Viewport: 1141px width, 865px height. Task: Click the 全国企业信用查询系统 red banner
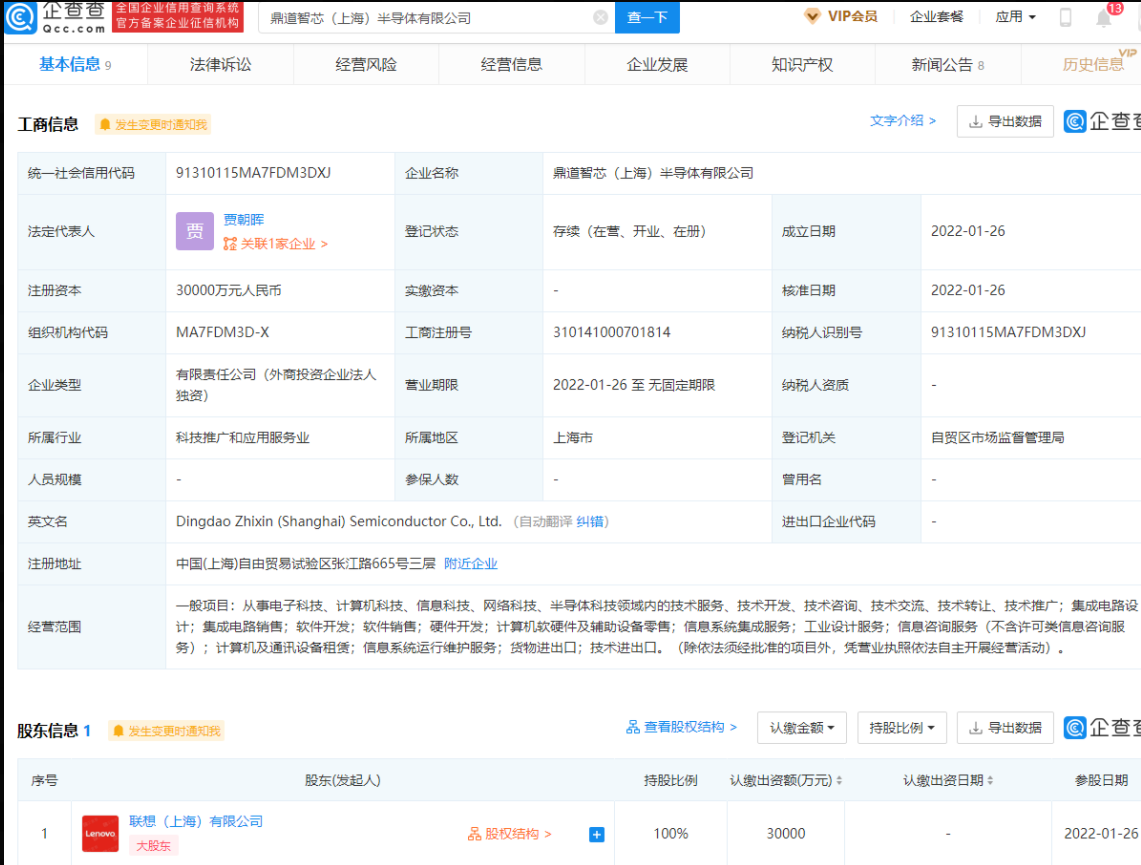click(x=178, y=16)
